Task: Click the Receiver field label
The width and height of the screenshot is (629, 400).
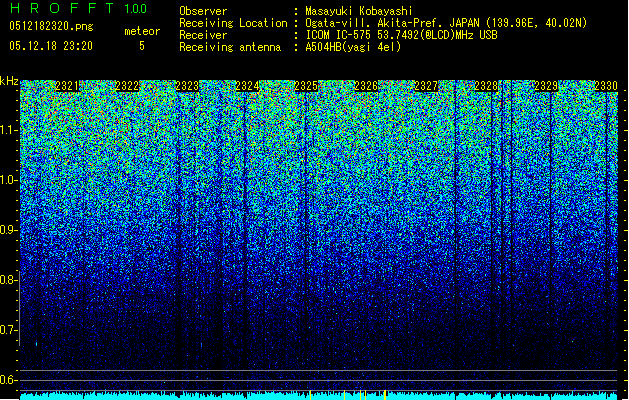Action: click(203, 35)
